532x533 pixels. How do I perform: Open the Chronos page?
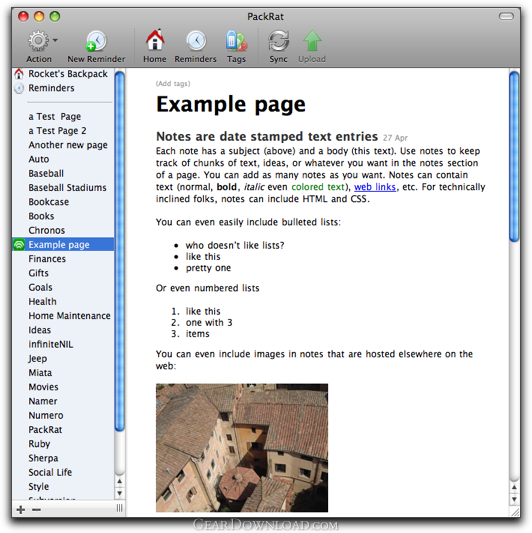(47, 230)
